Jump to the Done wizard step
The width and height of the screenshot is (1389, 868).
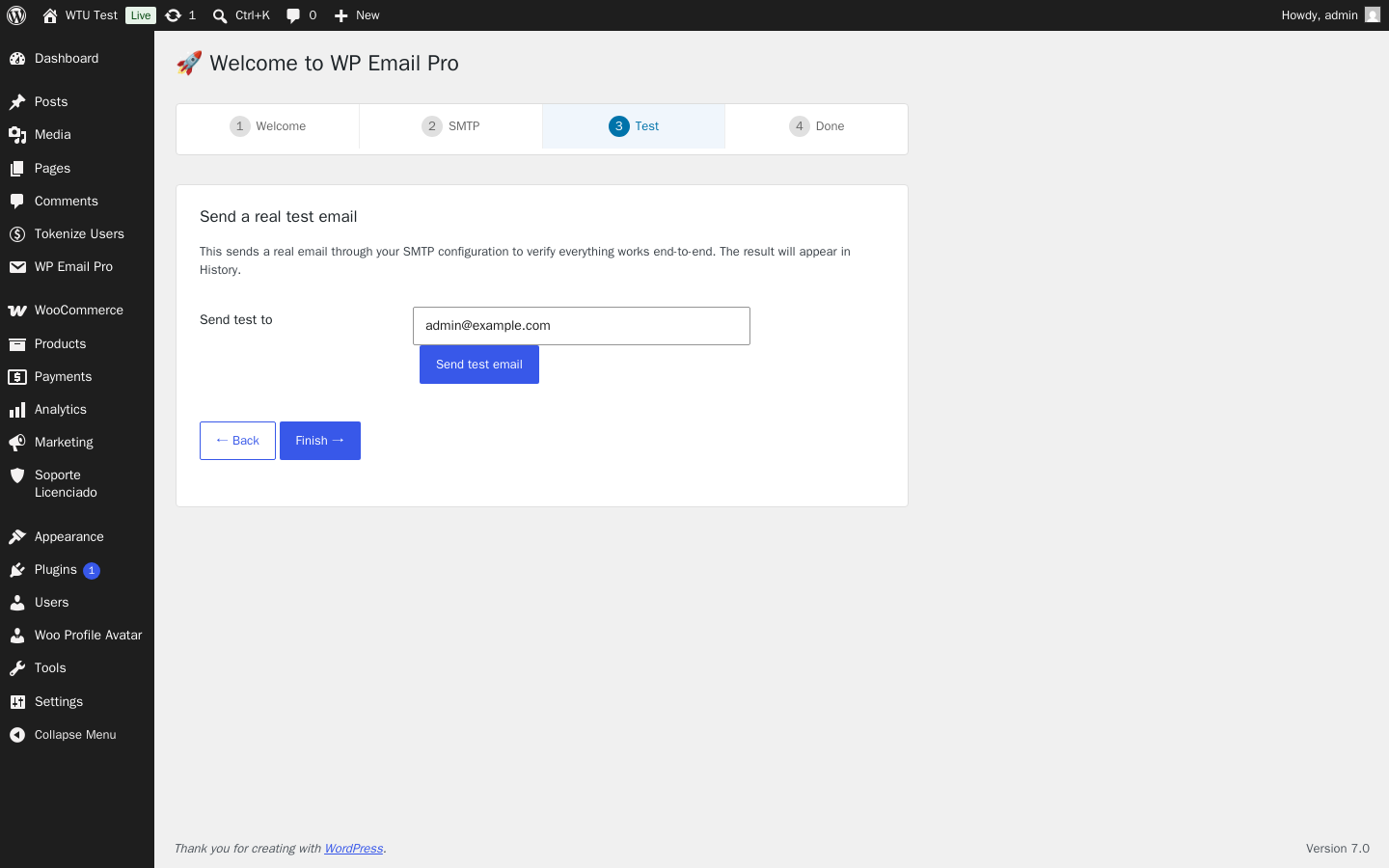click(816, 126)
